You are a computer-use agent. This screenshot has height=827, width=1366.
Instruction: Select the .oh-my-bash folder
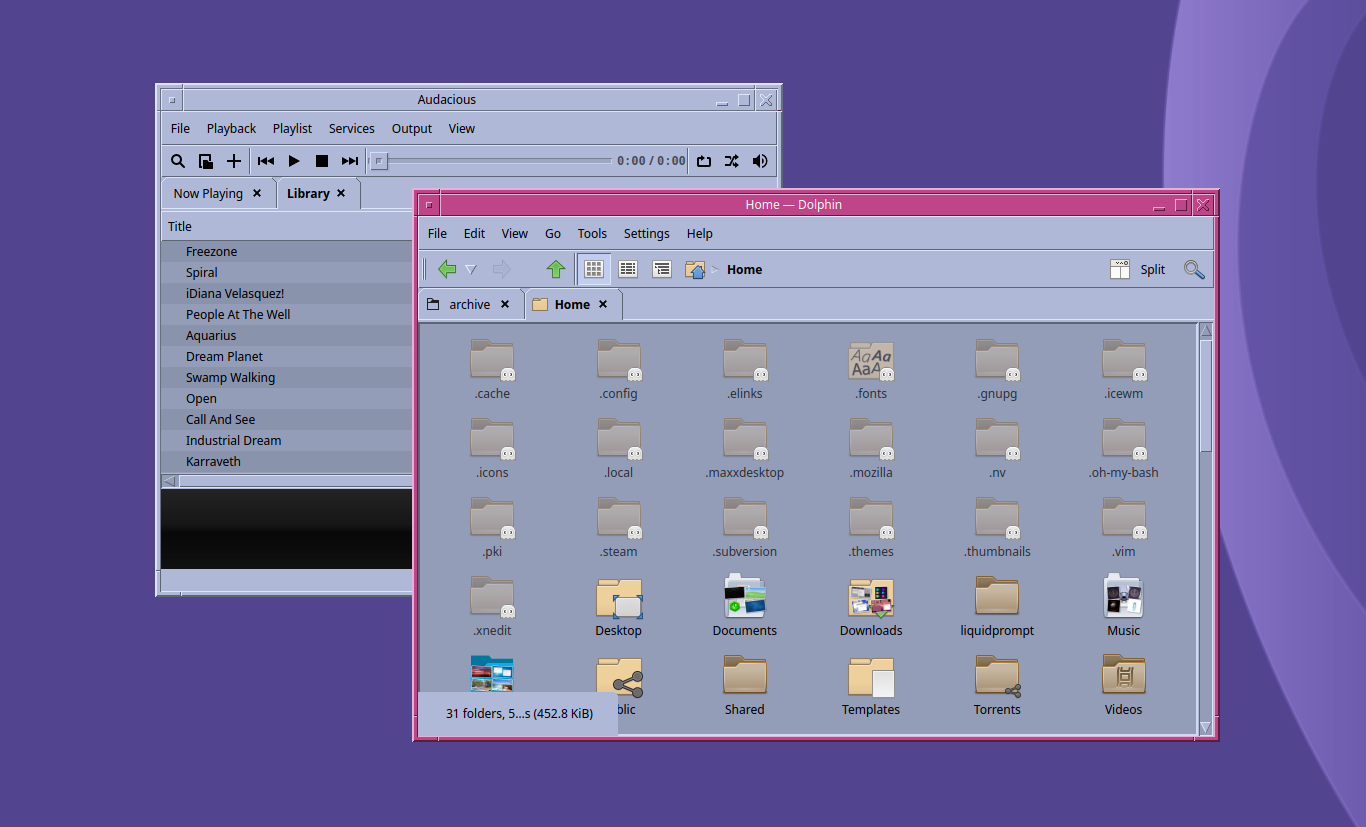point(1124,447)
